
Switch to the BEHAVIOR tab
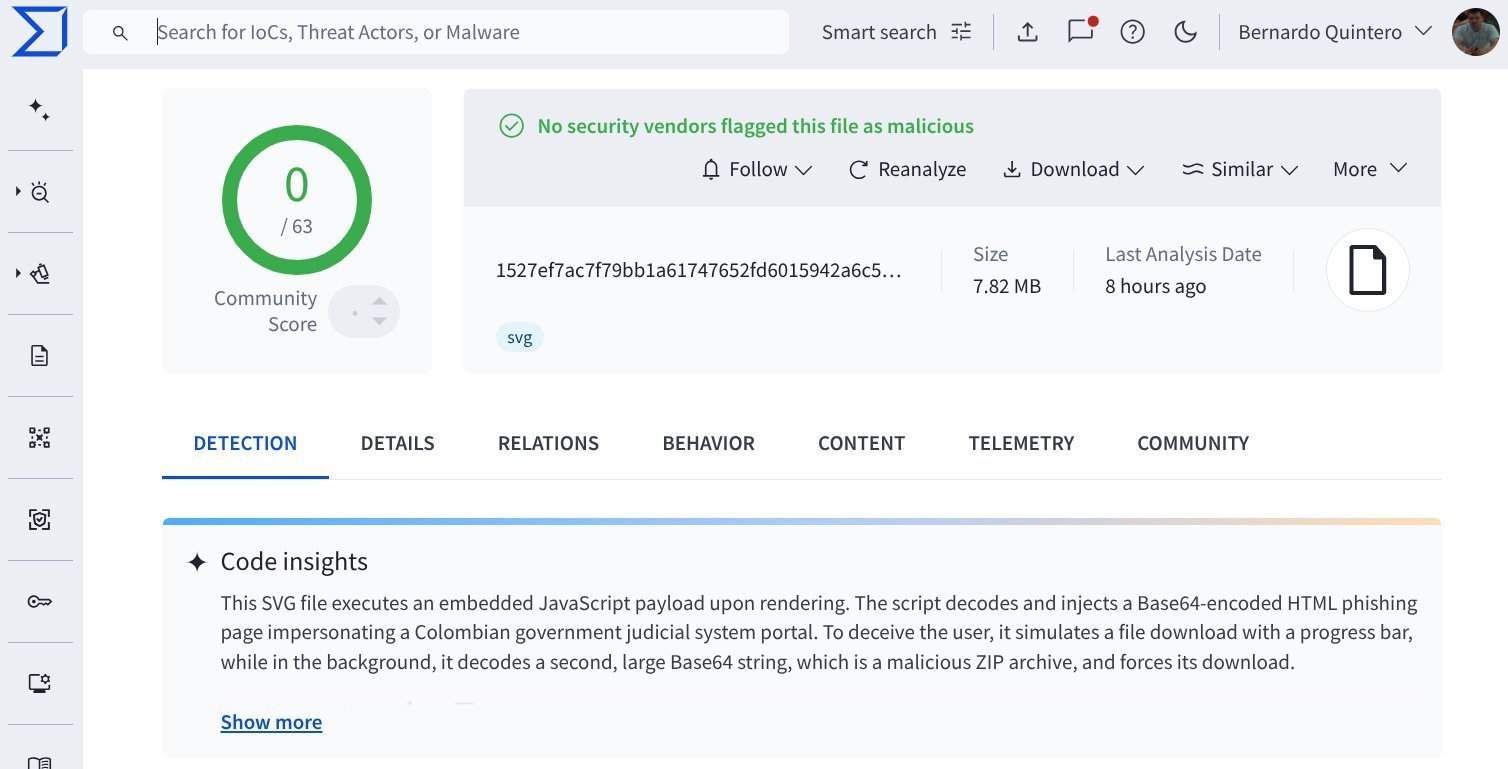pyautogui.click(x=708, y=444)
